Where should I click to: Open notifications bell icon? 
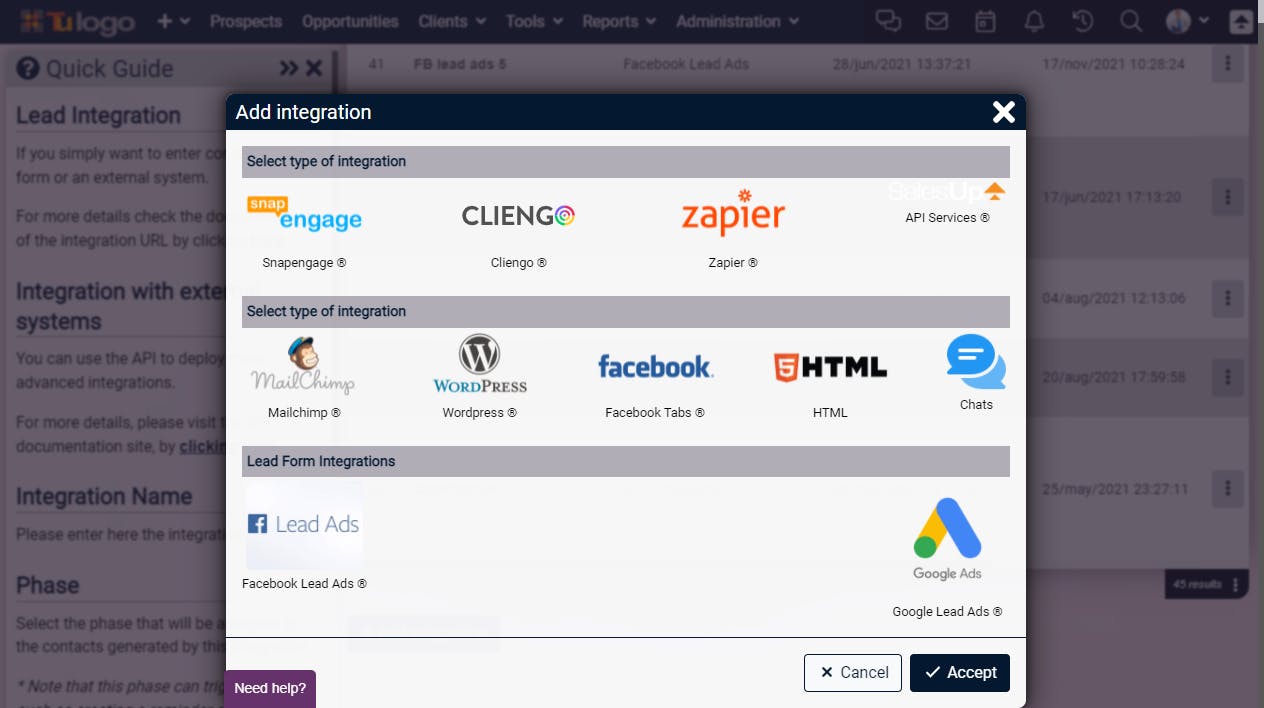point(1034,21)
